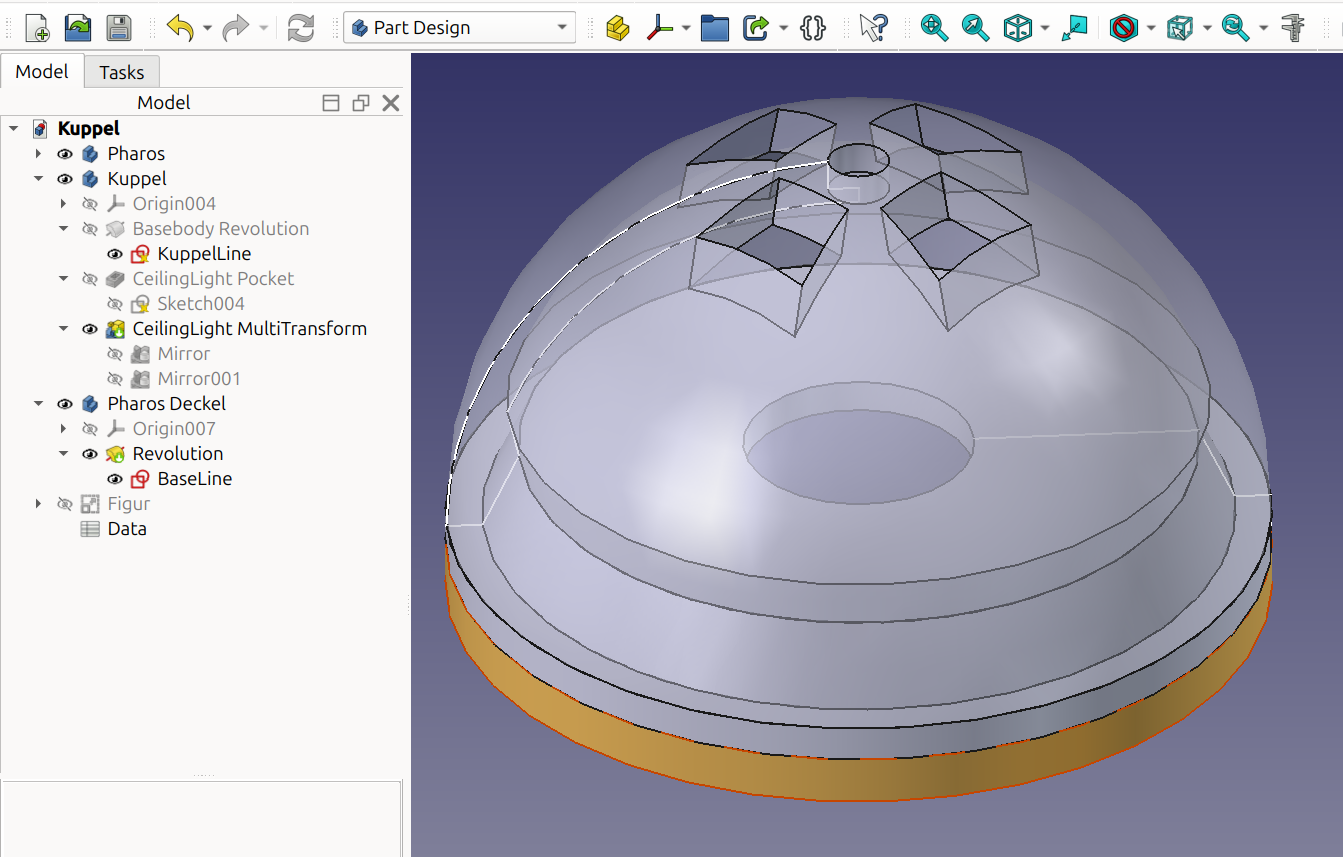1343x857 pixels.
Task: Show the hidden Origin004 item
Action: [90, 204]
